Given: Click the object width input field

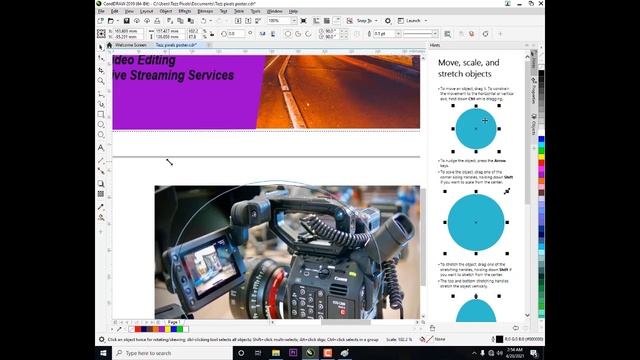Looking at the screenshot, I should click(x=169, y=31).
